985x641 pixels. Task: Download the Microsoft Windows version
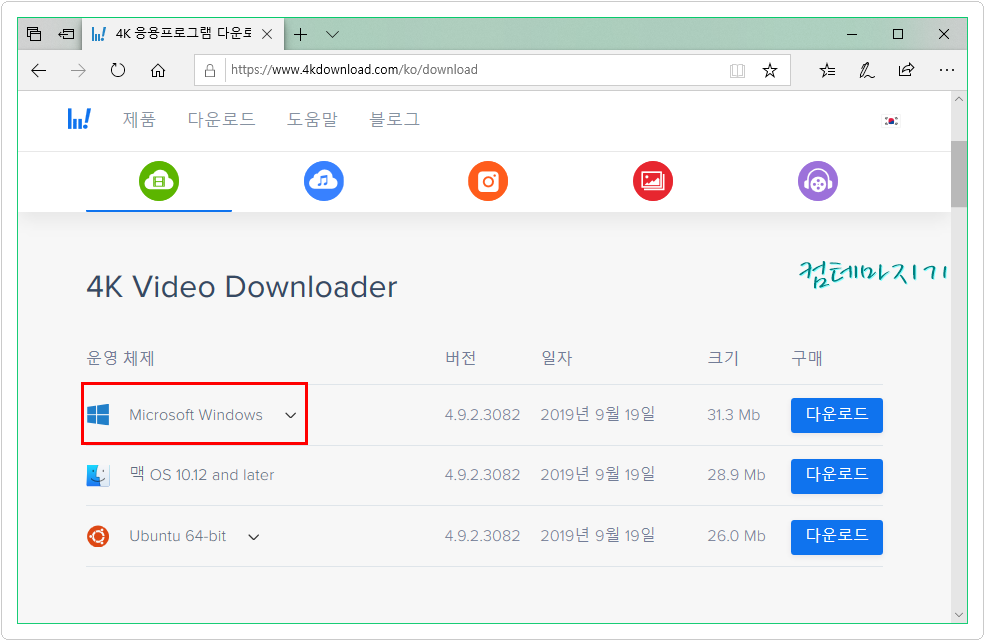[837, 415]
